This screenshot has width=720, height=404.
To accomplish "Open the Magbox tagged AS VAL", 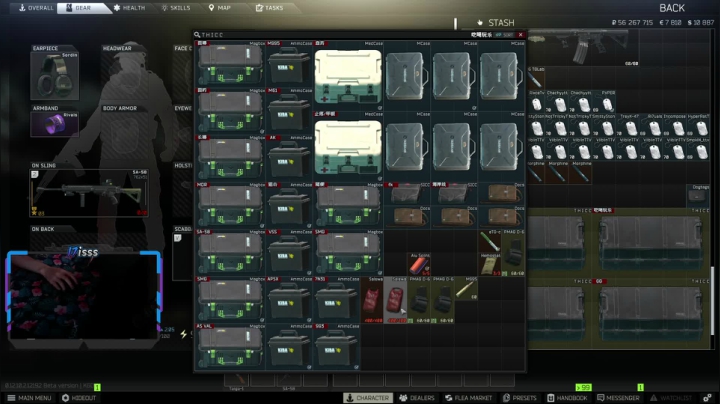I will (x=231, y=347).
